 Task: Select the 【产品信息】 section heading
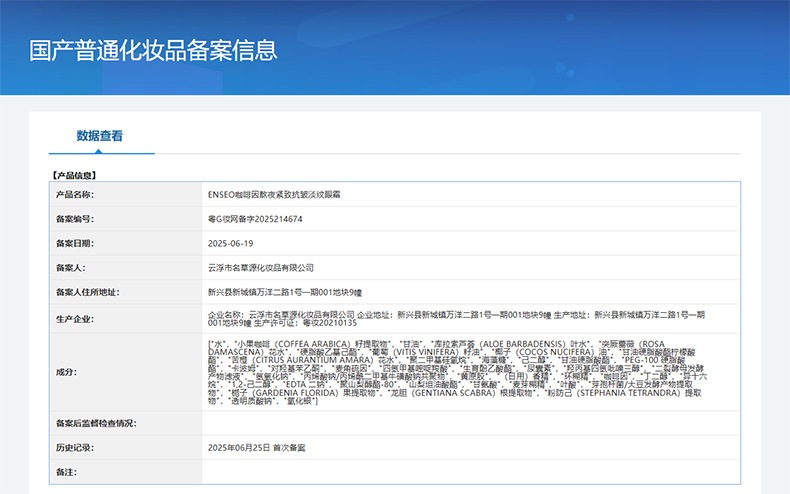pyautogui.click(x=74, y=175)
